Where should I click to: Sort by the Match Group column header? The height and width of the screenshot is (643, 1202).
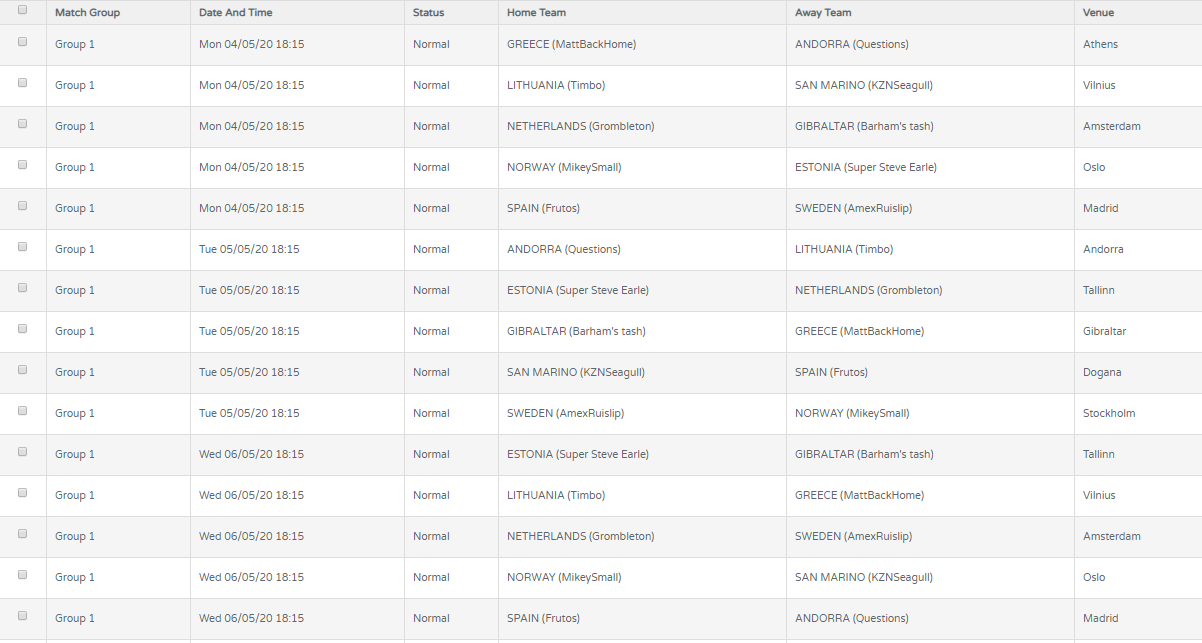(x=87, y=13)
